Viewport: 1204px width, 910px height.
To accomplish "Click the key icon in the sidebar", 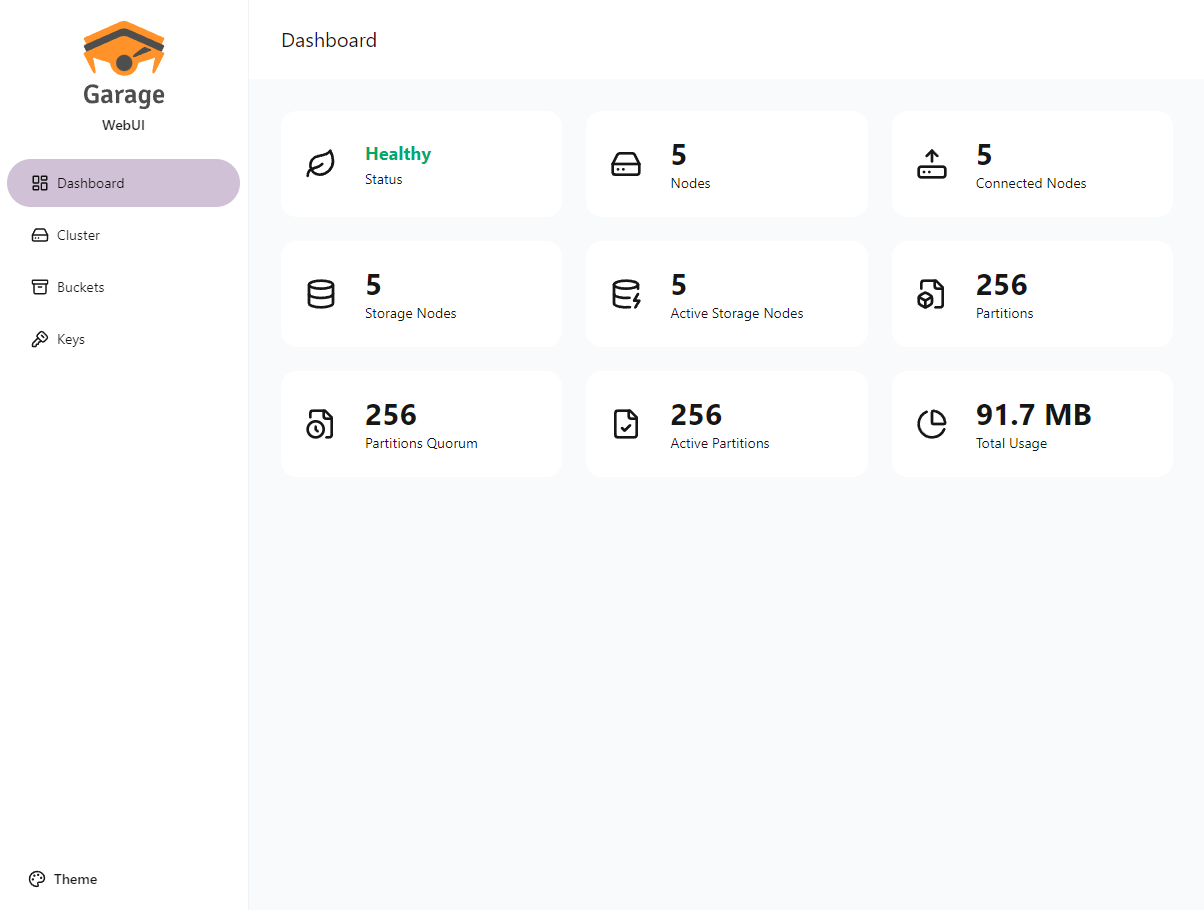I will pyautogui.click(x=40, y=339).
